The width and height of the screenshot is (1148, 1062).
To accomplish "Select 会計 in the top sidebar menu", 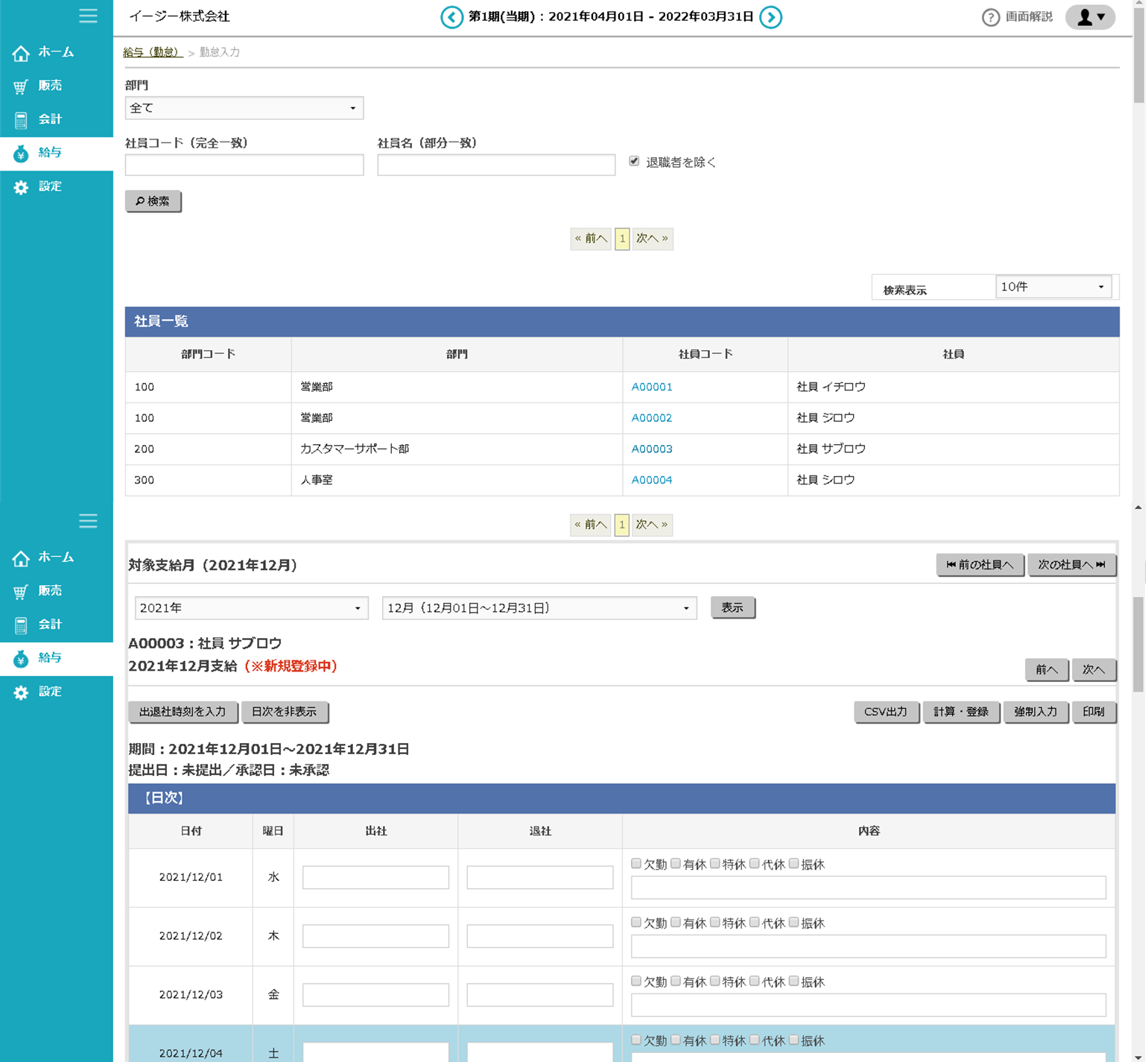I will pos(50,119).
